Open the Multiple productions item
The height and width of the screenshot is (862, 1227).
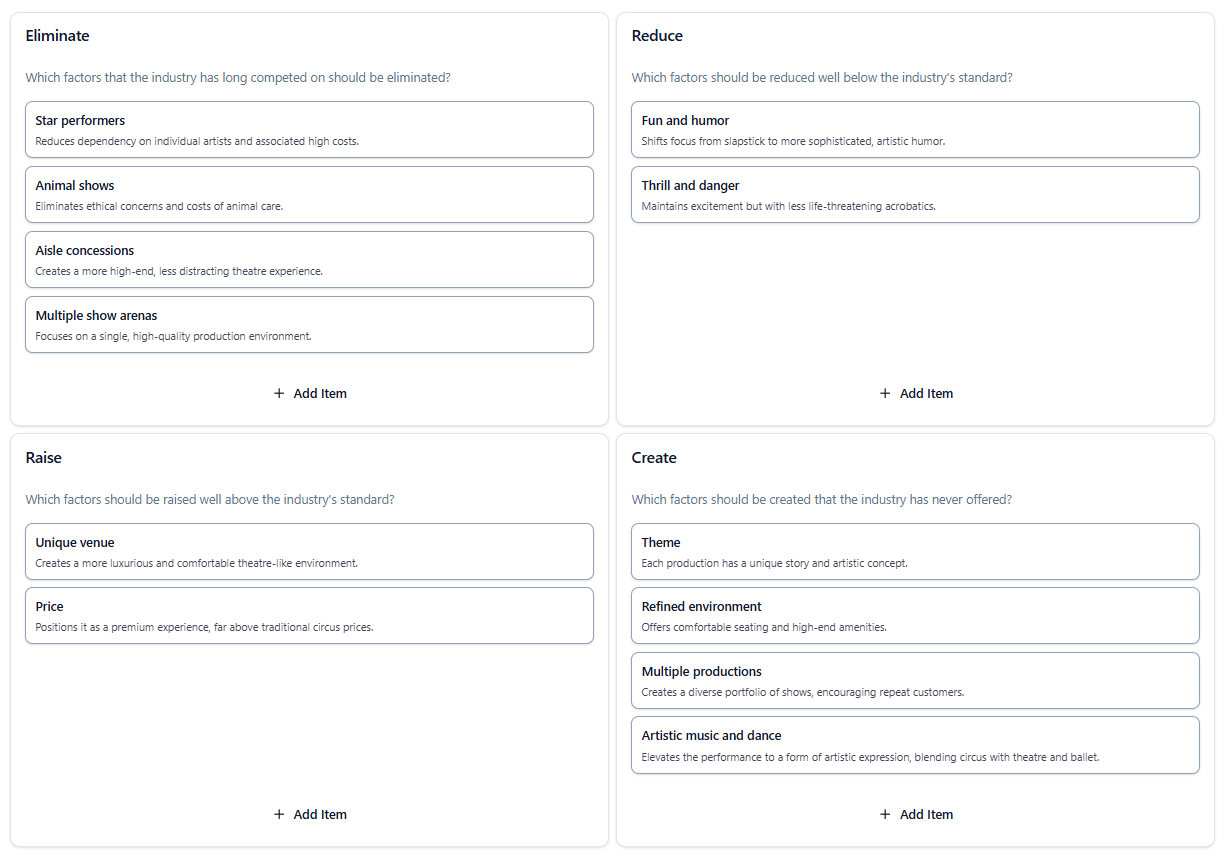(915, 680)
